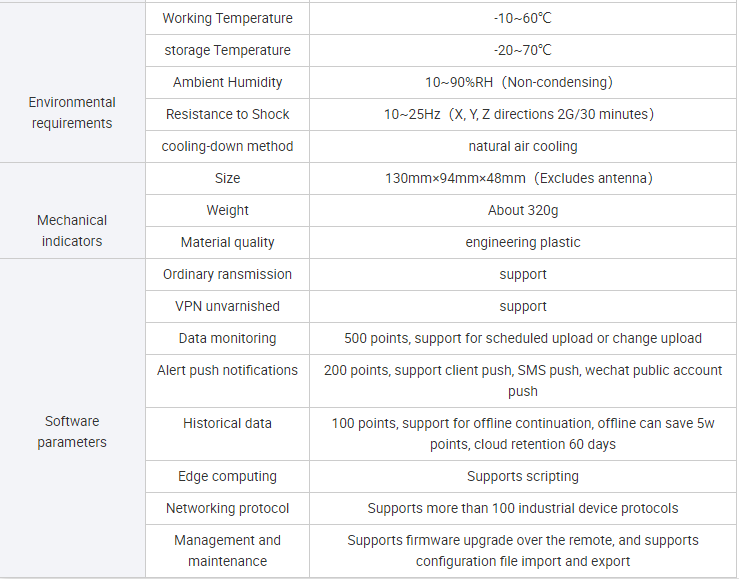Click the Working Temperature label
739x579 pixels.
pos(228,18)
